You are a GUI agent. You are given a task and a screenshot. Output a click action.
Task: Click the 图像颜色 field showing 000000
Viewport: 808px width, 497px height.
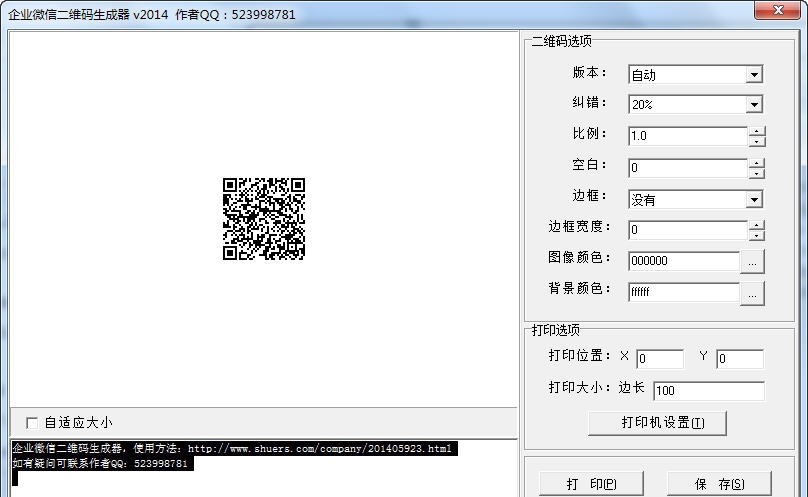684,261
